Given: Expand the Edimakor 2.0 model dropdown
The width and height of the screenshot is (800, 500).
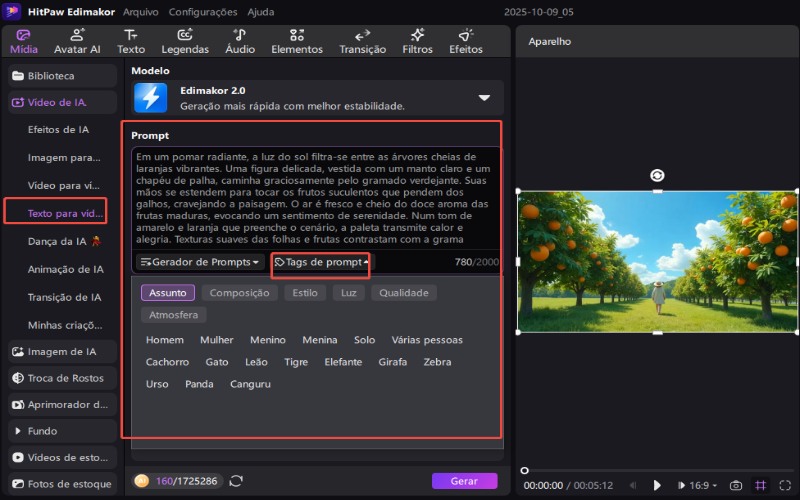Looking at the screenshot, I should click(x=484, y=97).
